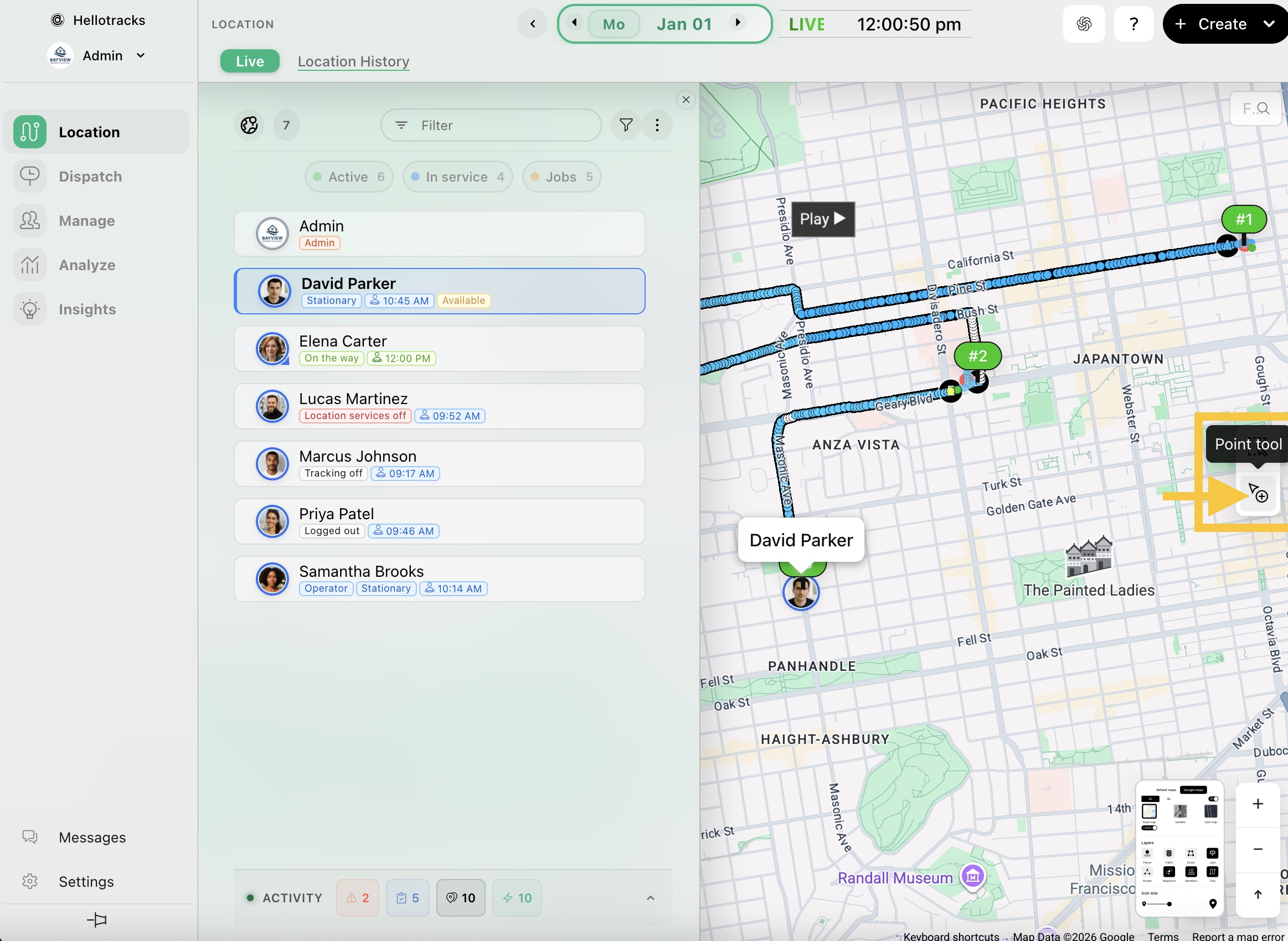Click the AI assistant icon in header
1288x941 pixels.
tap(1084, 24)
